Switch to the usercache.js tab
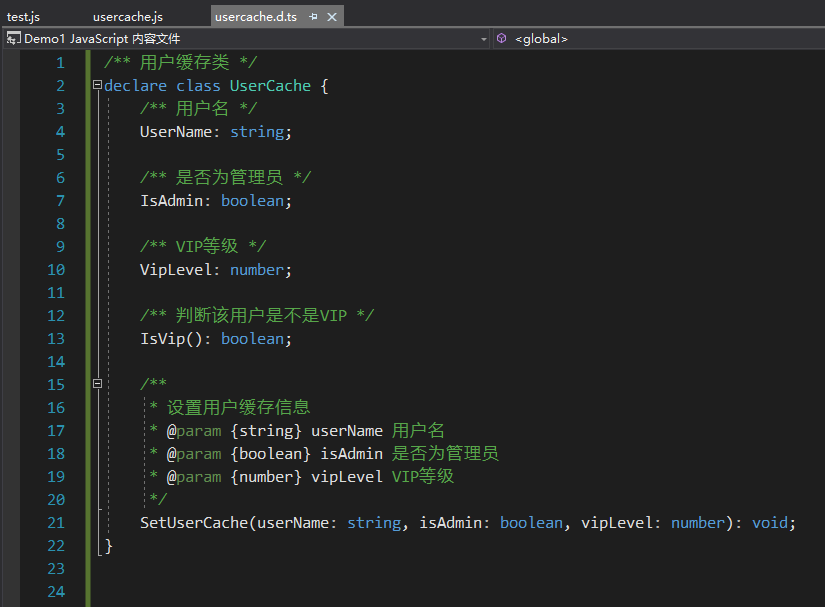This screenshot has height=607, width=825. (127, 17)
